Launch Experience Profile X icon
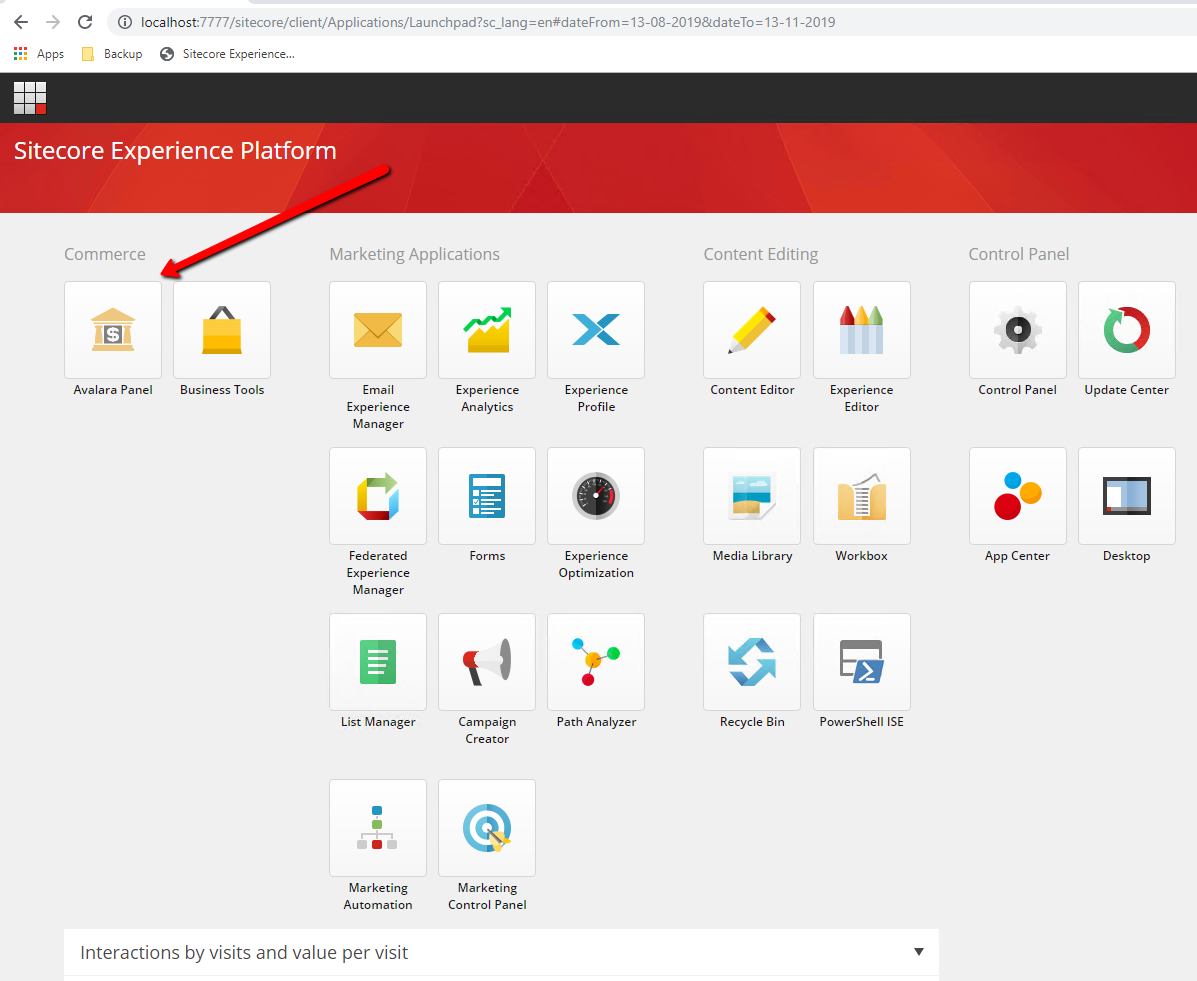The image size is (1197, 981). point(596,330)
